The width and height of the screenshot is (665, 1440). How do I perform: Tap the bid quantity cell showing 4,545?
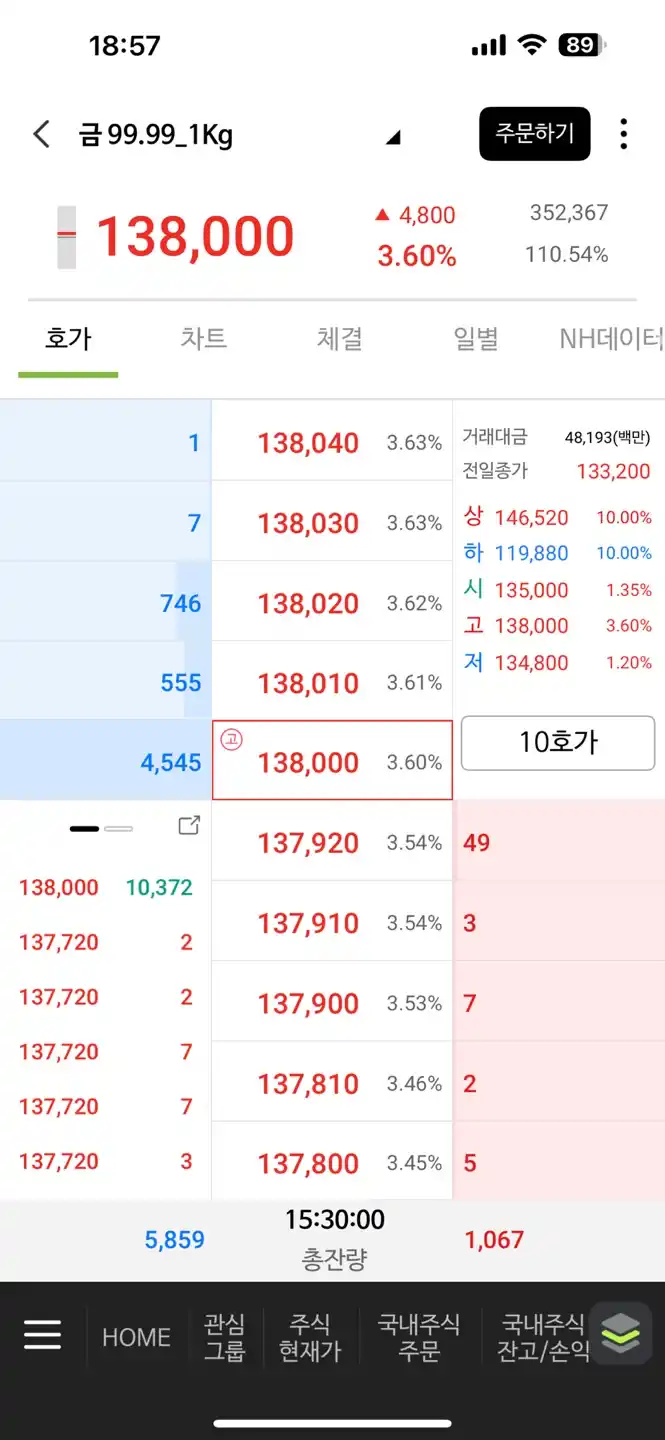tap(170, 761)
